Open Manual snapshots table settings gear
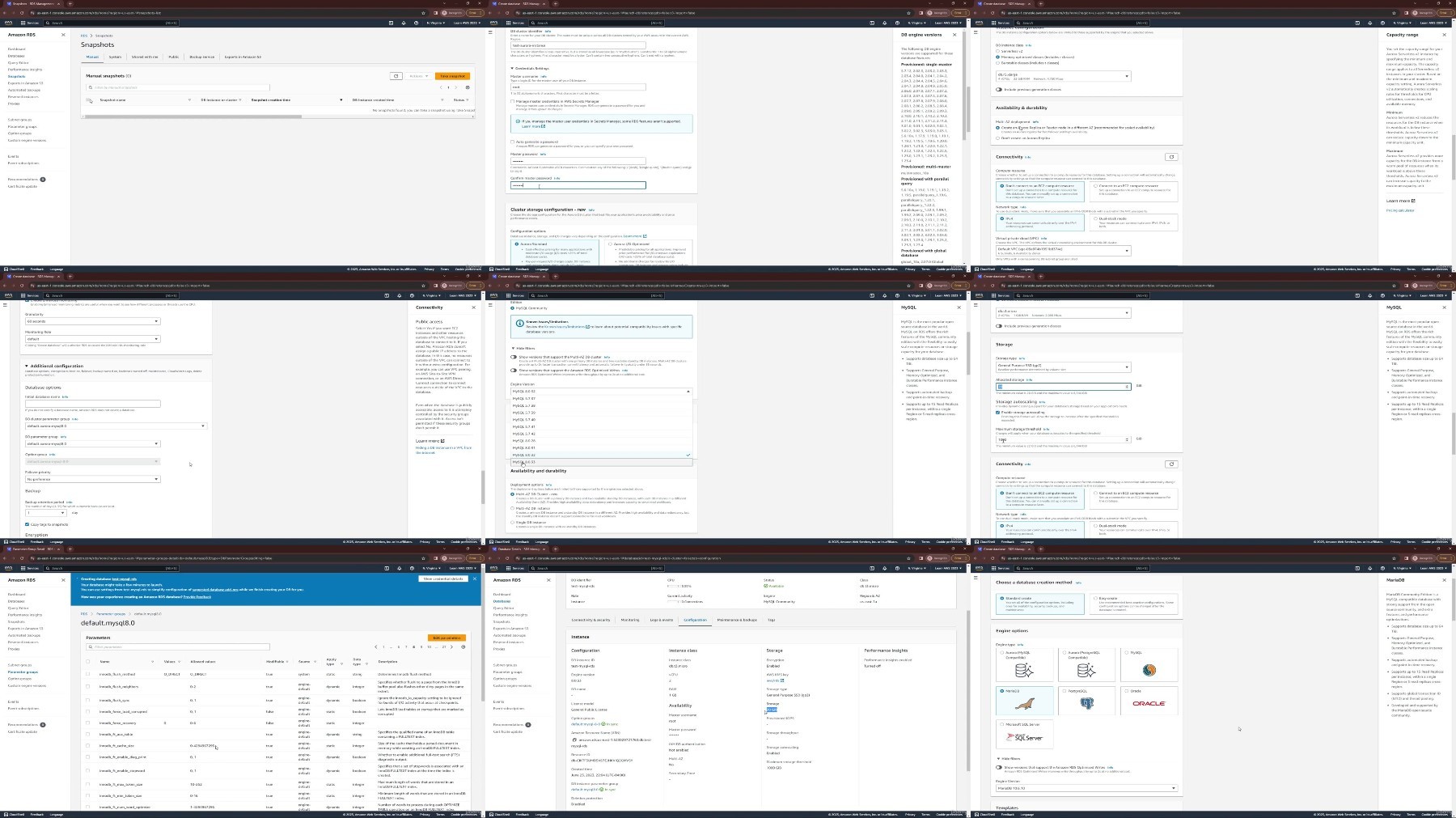Image resolution: width=1456 pixels, height=818 pixels. point(468,87)
